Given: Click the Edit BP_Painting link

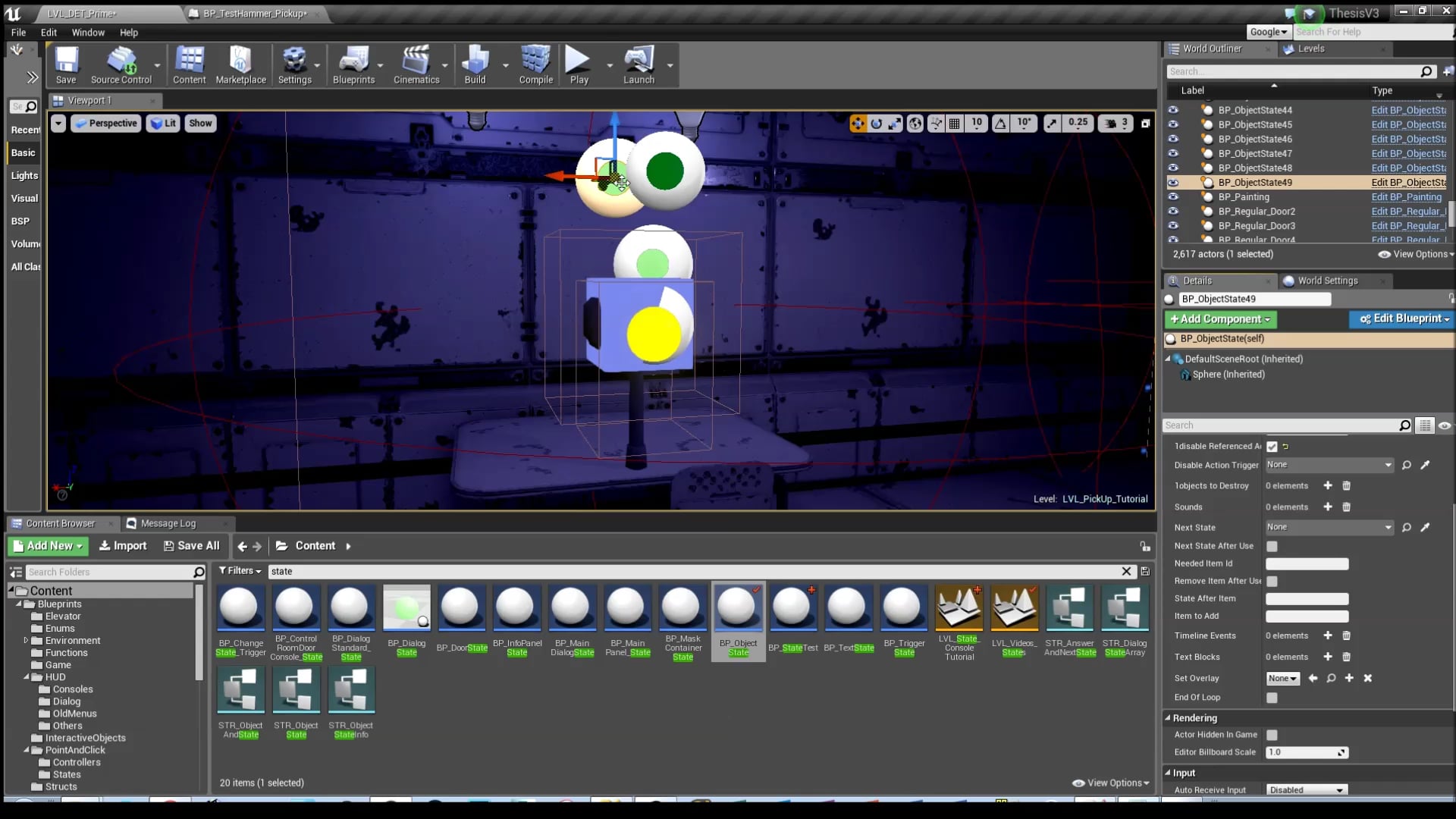Looking at the screenshot, I should pos(1406,197).
